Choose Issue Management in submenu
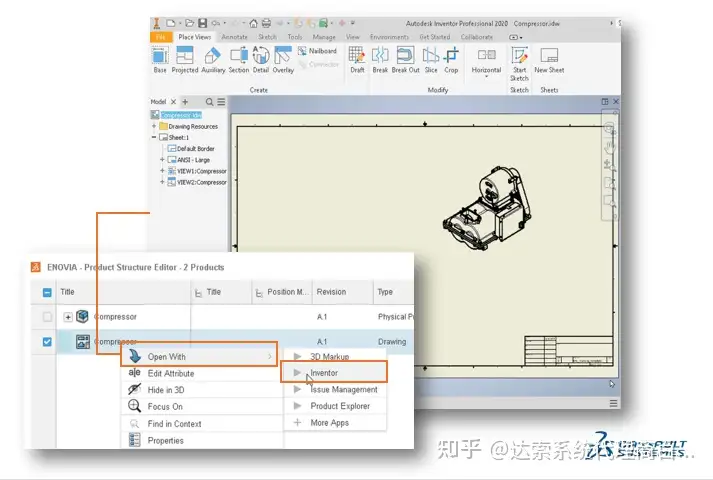713x480 pixels. [x=334, y=390]
